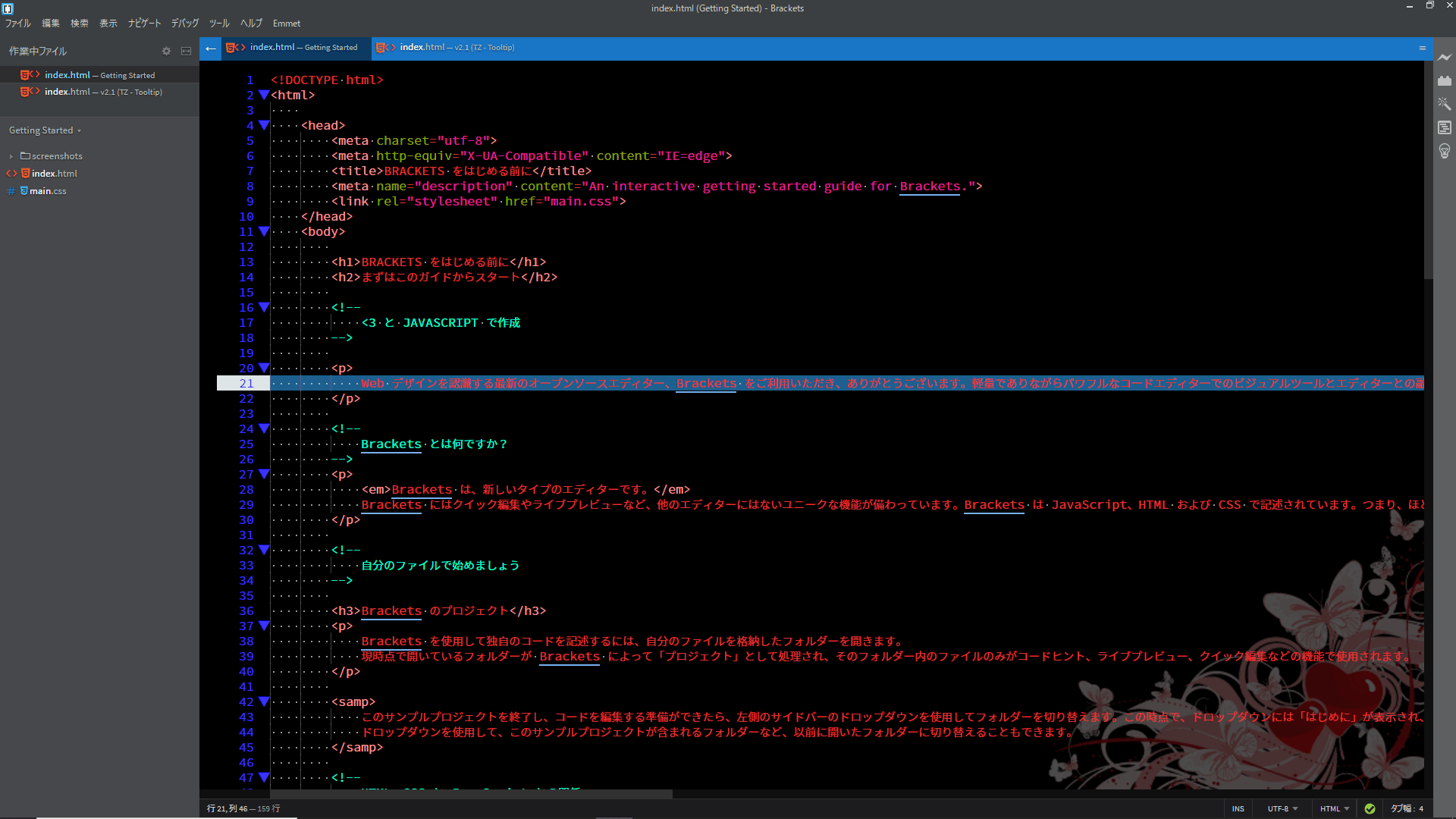Click the Brackets app icon in the title bar
This screenshot has height=819, width=1456.
(x=8, y=8)
